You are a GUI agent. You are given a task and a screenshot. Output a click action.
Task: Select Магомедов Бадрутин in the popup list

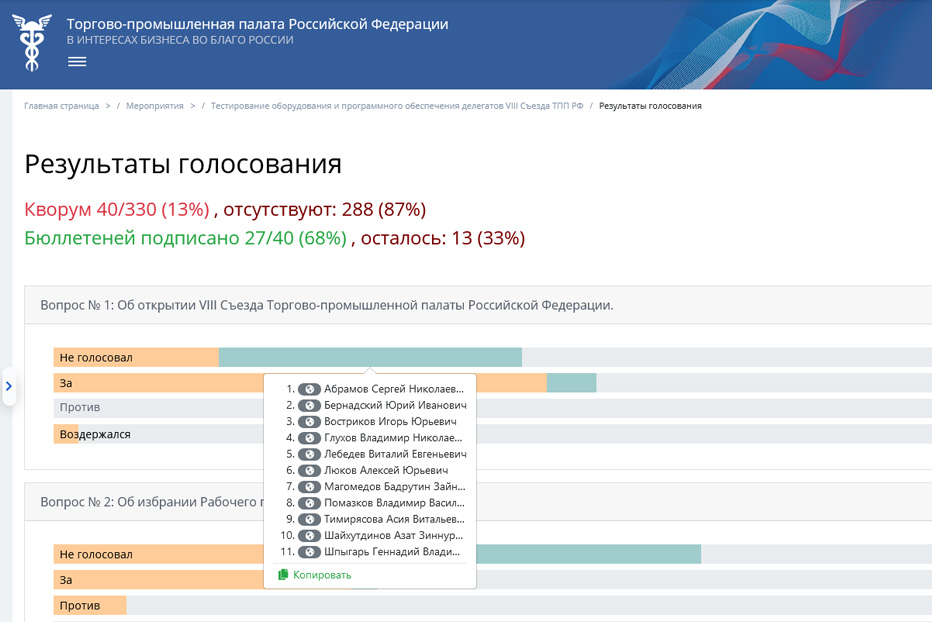pyautogui.click(x=394, y=486)
